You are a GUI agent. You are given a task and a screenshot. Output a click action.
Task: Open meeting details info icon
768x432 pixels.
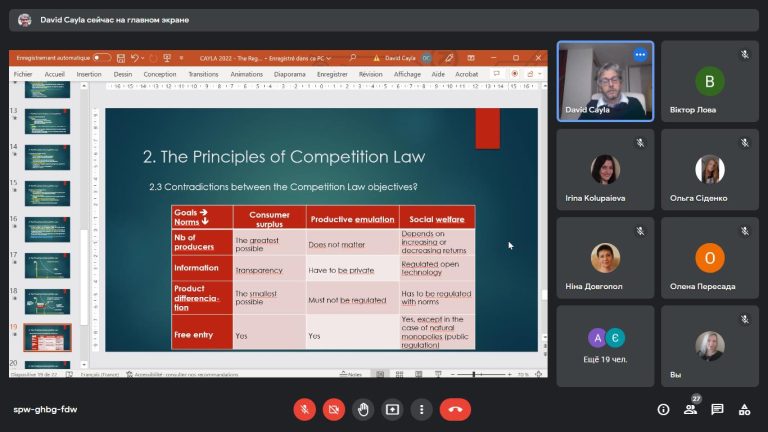click(x=663, y=409)
